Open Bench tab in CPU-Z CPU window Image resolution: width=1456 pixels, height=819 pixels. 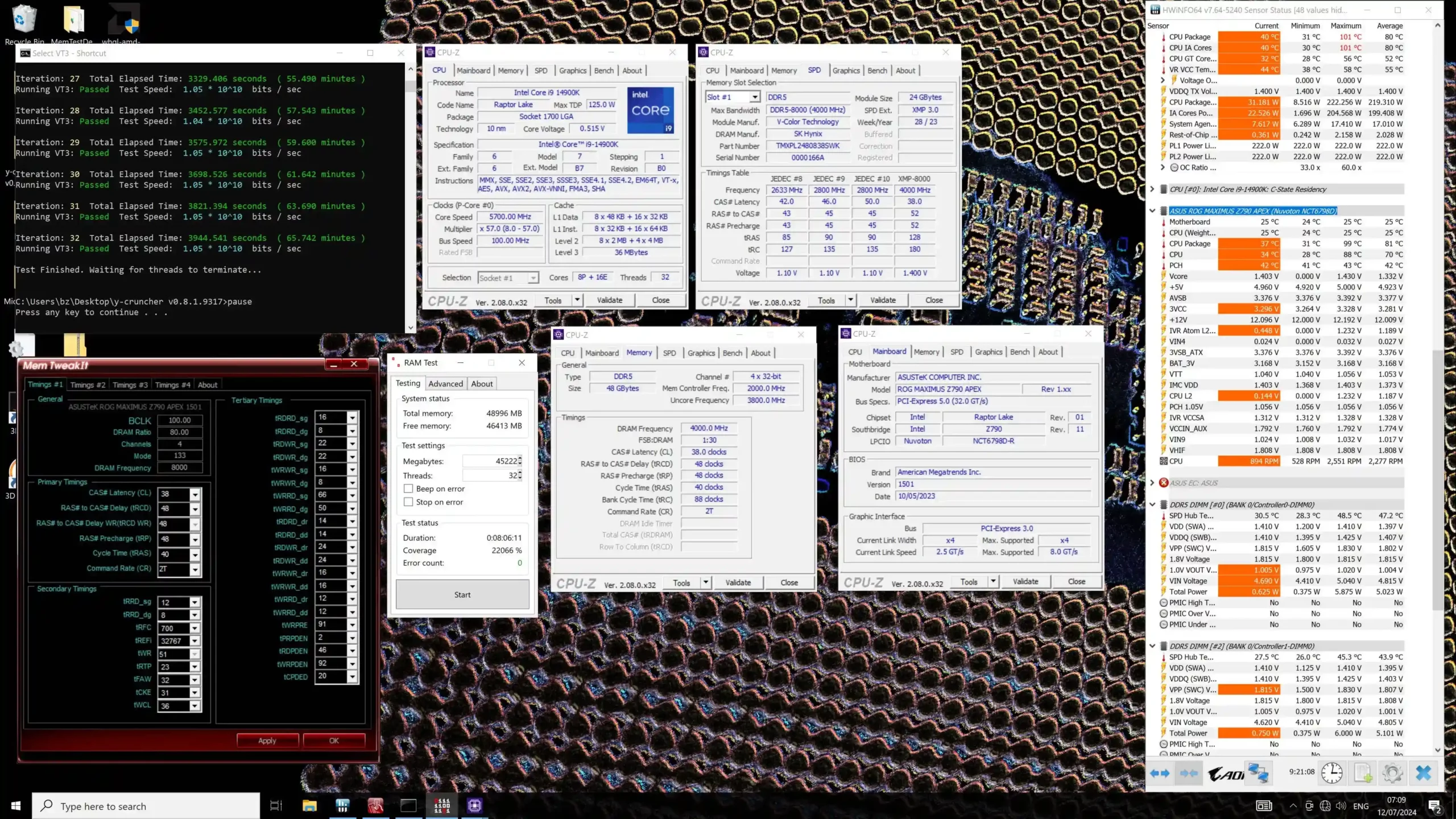click(603, 71)
